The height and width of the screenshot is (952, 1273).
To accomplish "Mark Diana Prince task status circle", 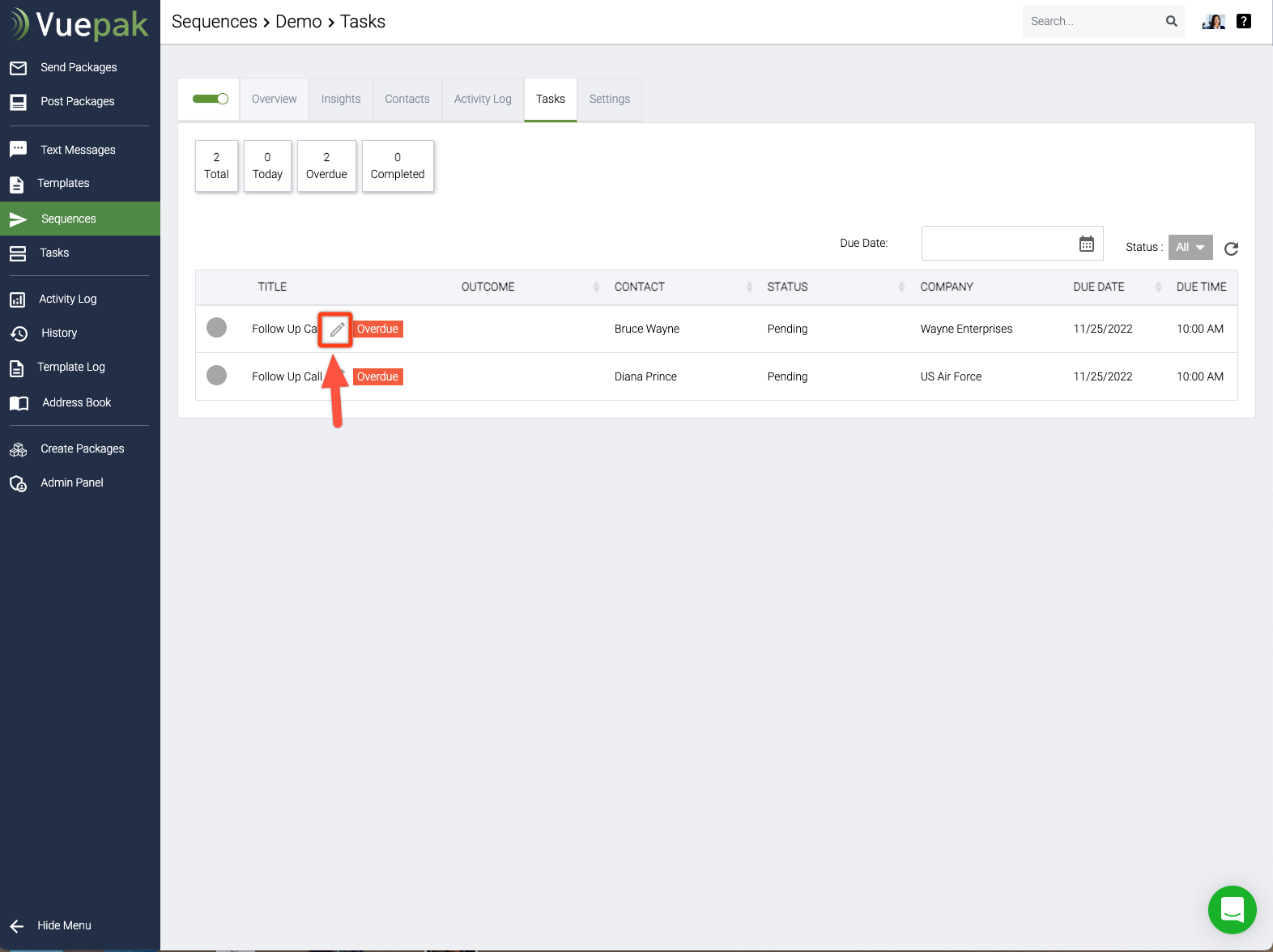I will [216, 376].
